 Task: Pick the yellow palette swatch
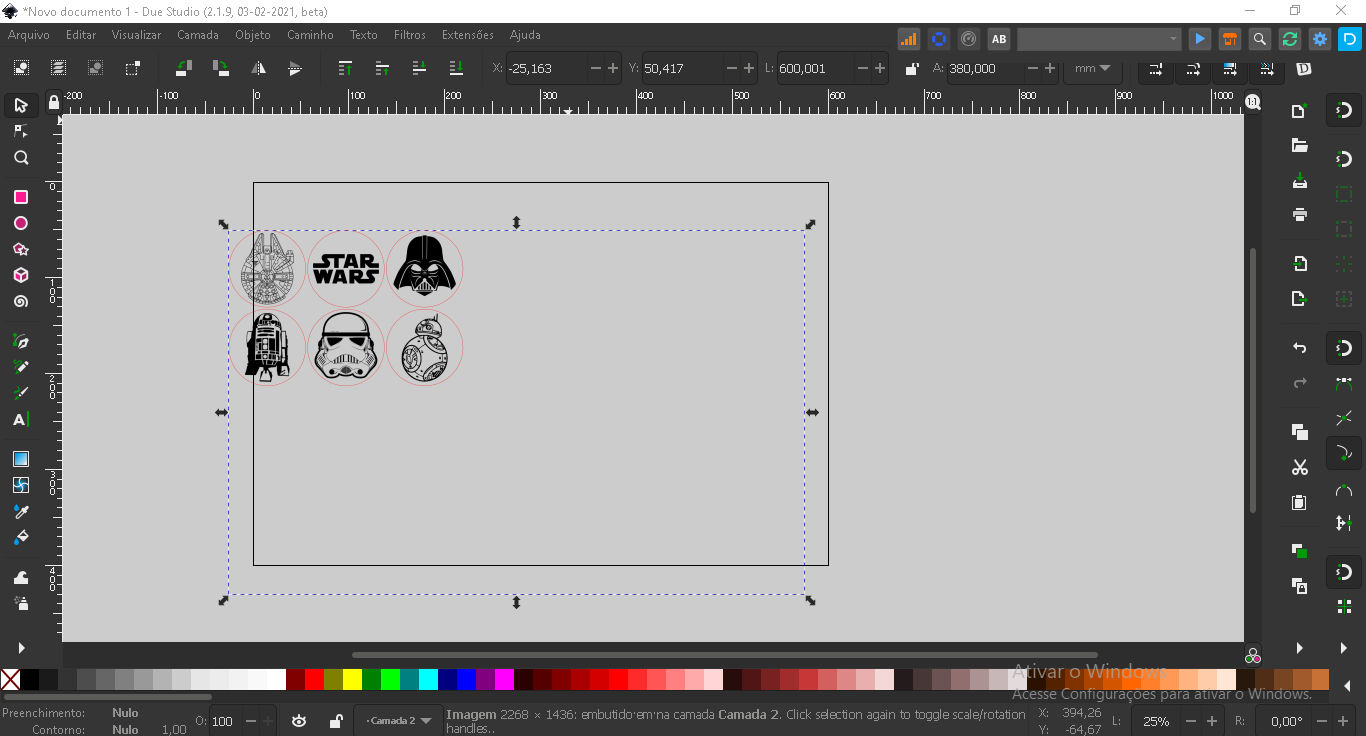click(x=353, y=680)
